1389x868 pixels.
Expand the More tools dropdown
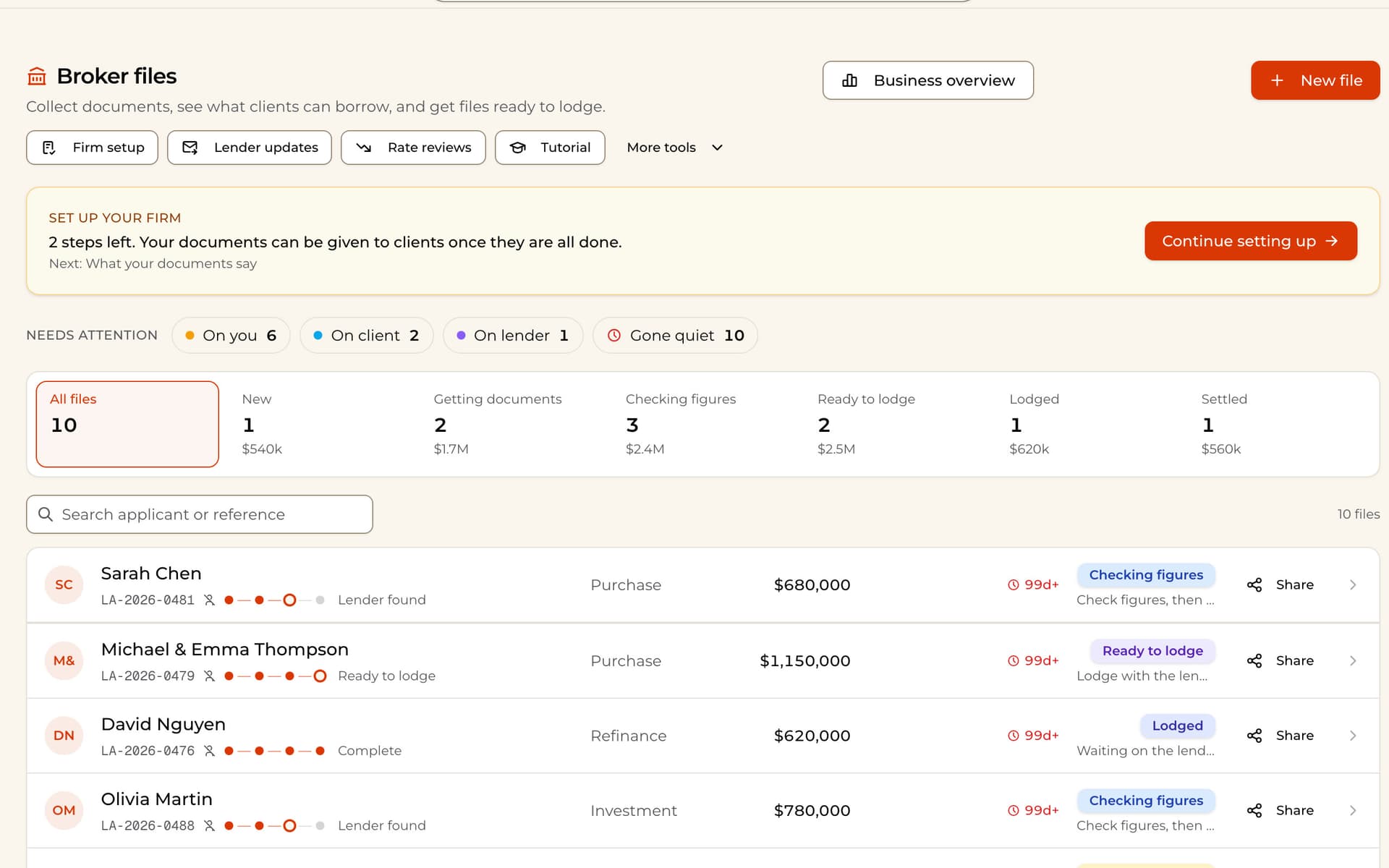coord(674,148)
